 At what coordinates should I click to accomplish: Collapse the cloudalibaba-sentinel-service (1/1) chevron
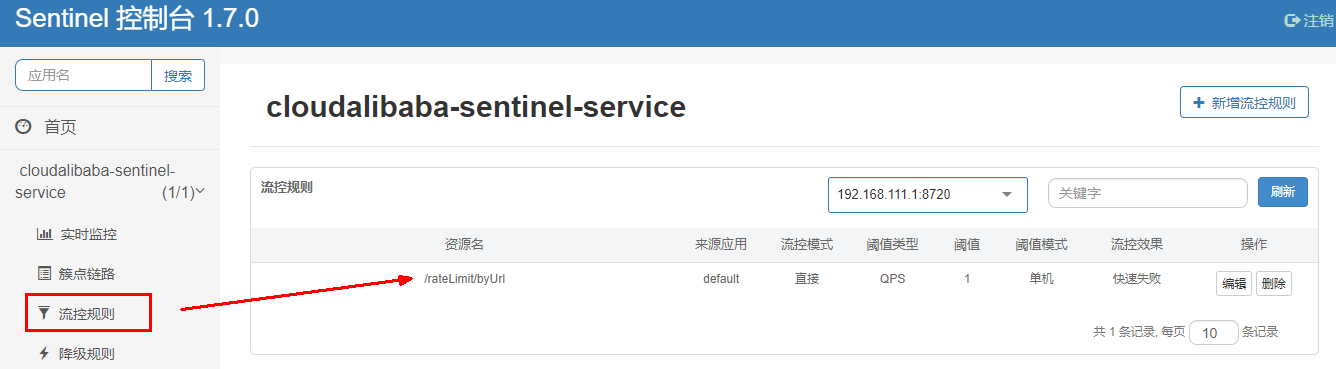coord(201,190)
